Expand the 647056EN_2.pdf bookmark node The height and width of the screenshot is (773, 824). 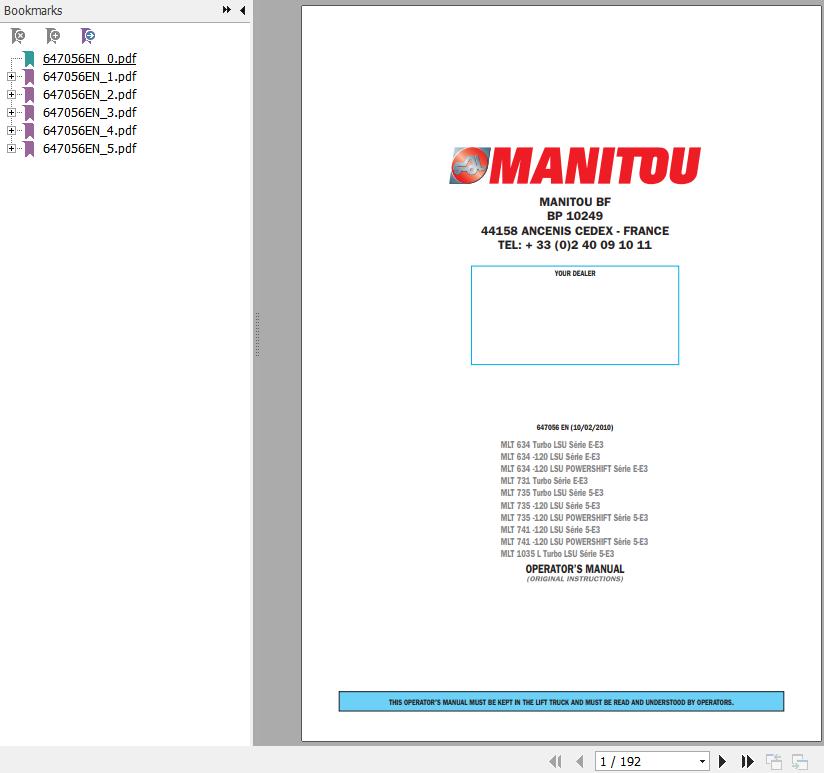click(11, 95)
